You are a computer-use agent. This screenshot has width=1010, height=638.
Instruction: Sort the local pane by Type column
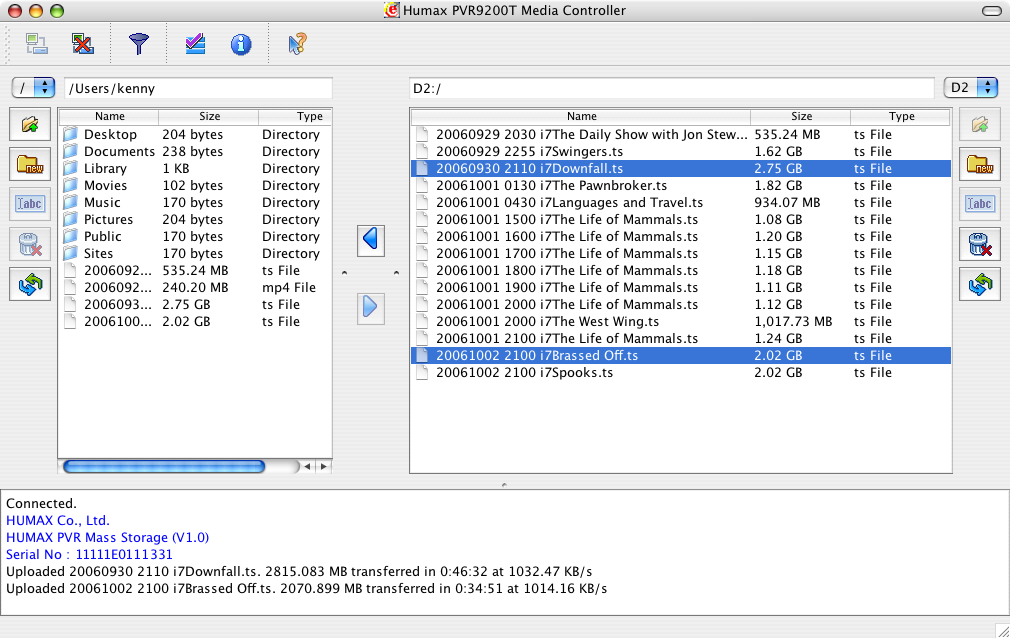(296, 117)
